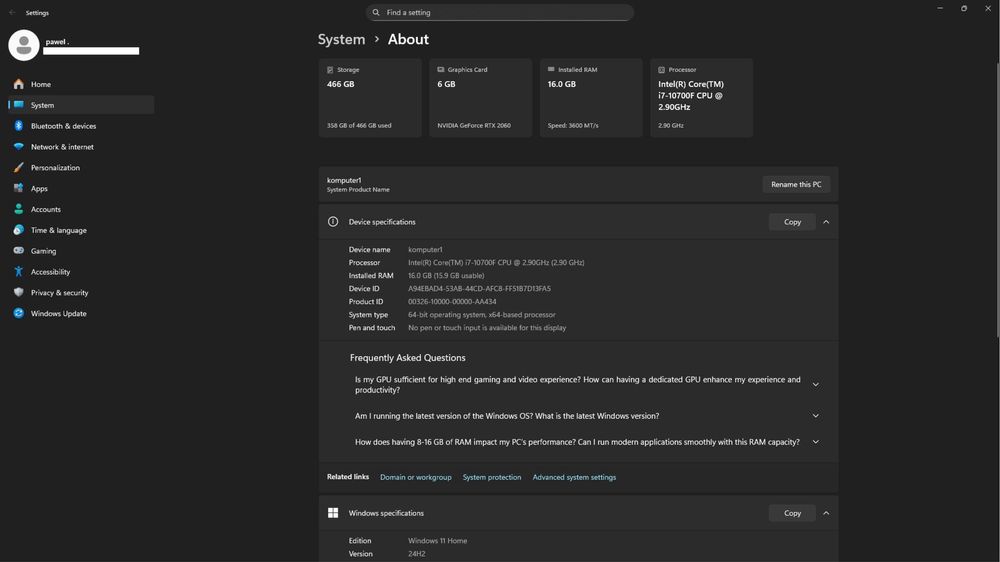The image size is (1000, 562).
Task: Copy the Windows specifications
Action: click(x=792, y=513)
